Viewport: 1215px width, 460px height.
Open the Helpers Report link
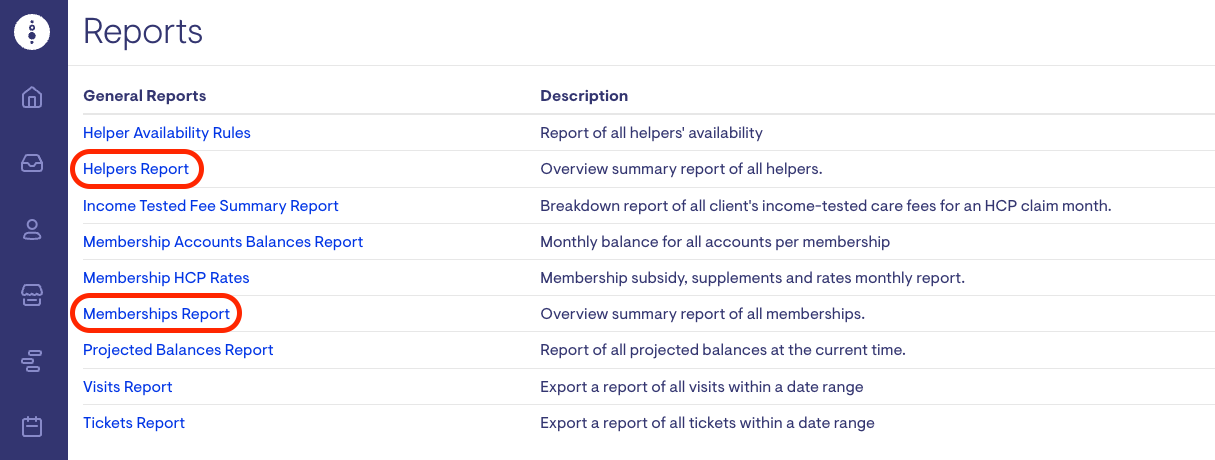(136, 170)
